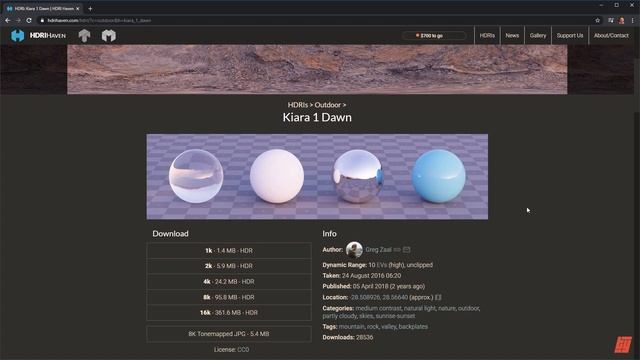The height and width of the screenshot is (360, 640).
Task: Open the News navigation menu item
Action: [x=512, y=36]
